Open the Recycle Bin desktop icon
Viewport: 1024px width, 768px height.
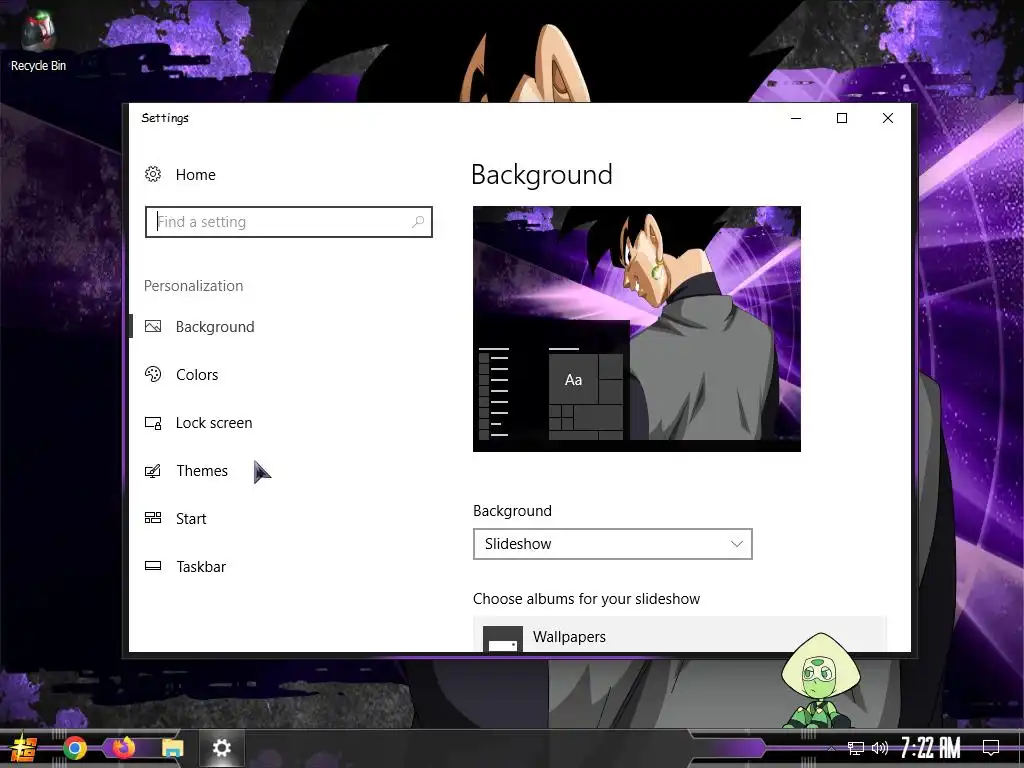point(38,42)
